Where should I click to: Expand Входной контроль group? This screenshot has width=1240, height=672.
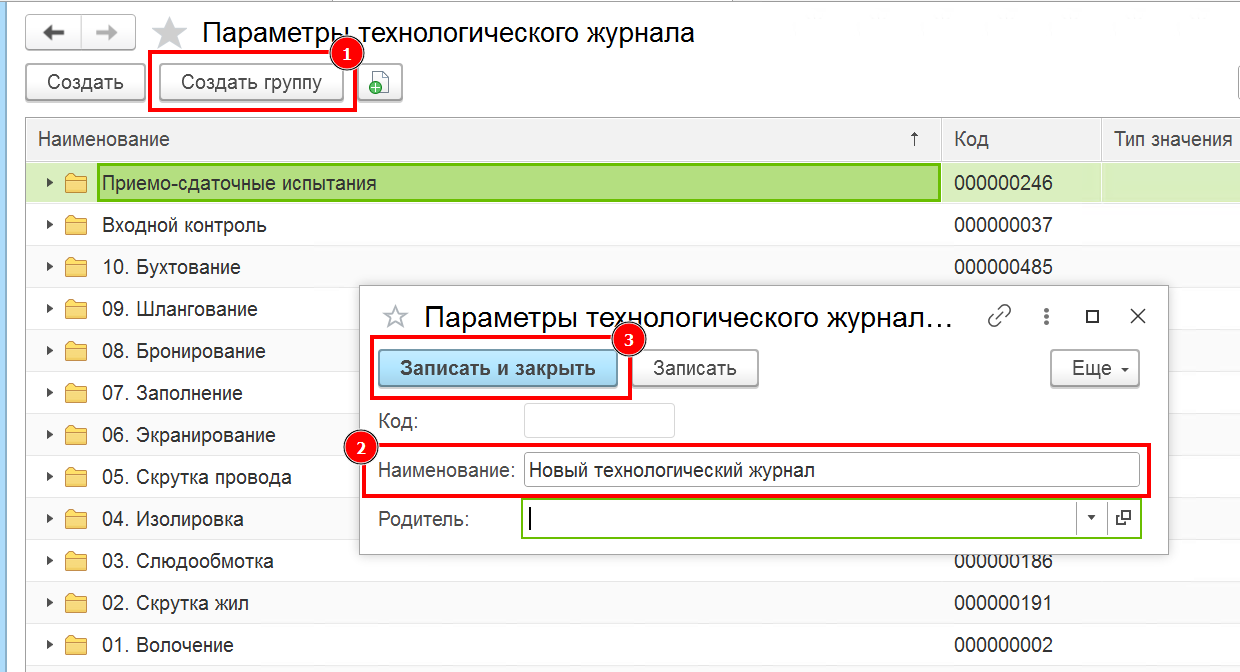click(49, 225)
